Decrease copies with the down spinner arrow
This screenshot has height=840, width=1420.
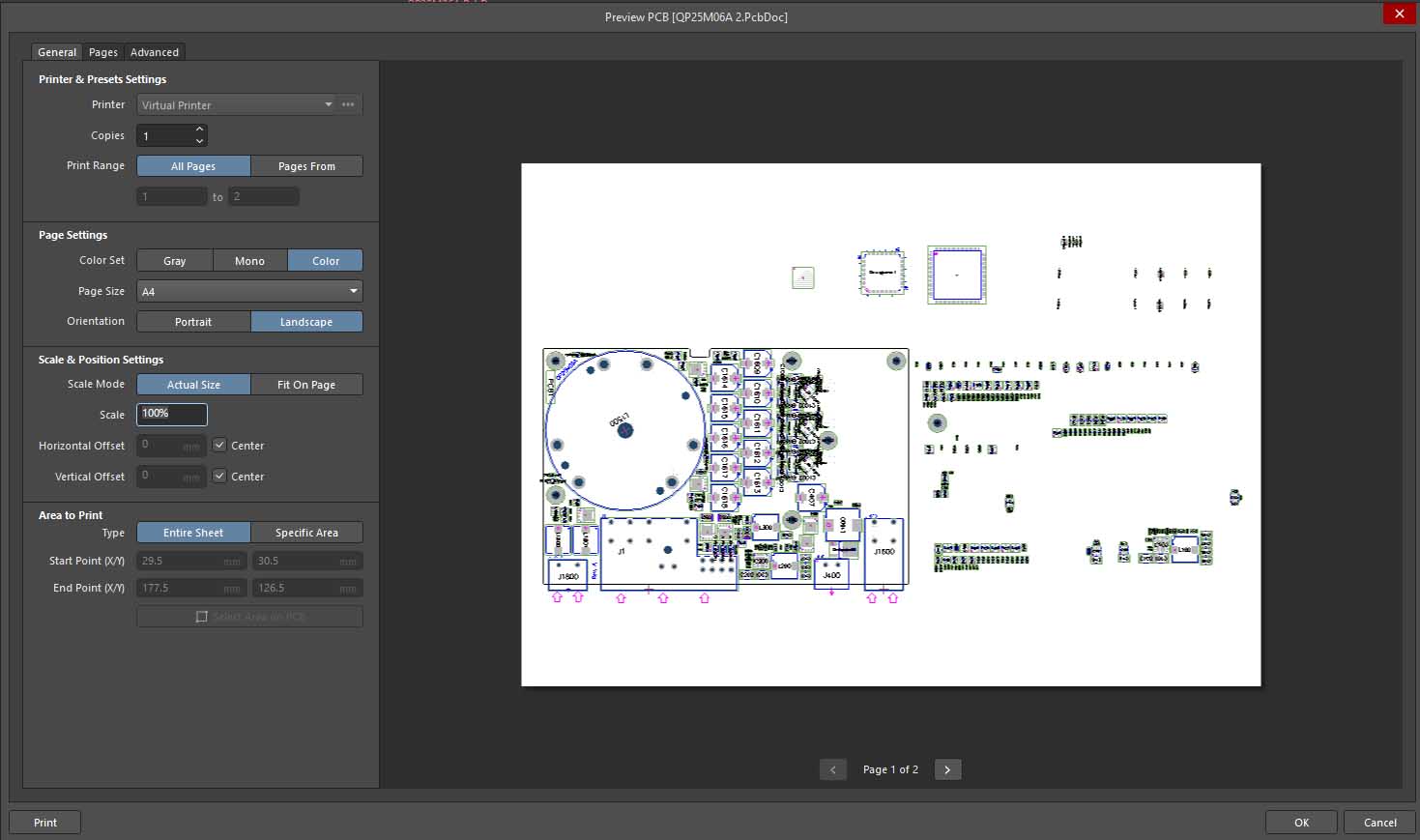tap(200, 141)
